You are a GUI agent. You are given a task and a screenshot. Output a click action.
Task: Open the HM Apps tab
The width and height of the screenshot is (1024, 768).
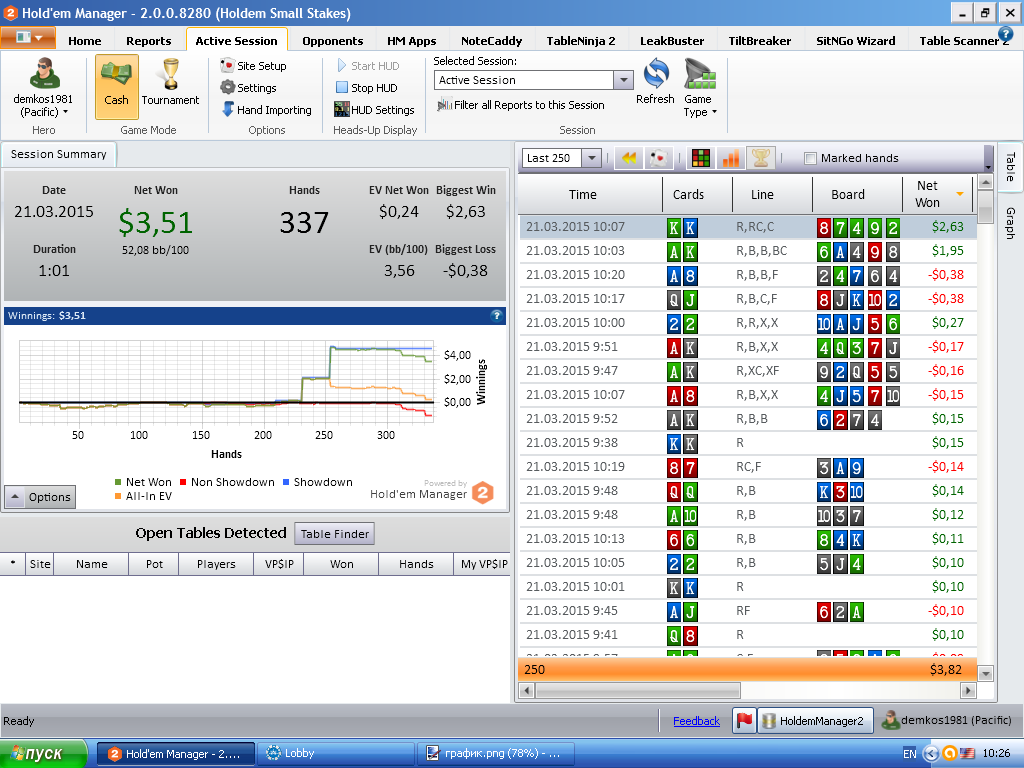pyautogui.click(x=411, y=40)
